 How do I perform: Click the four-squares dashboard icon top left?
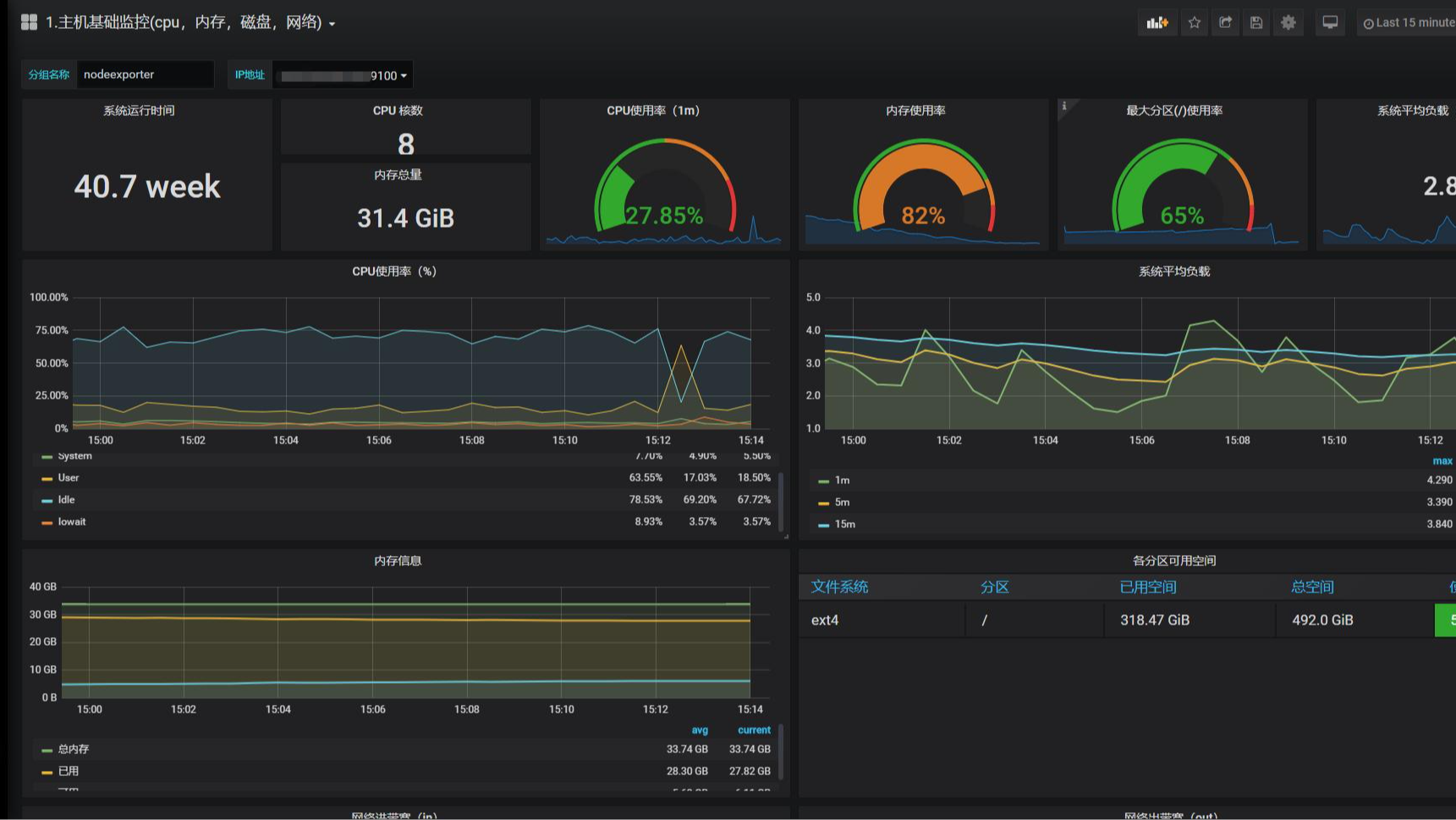click(x=28, y=21)
